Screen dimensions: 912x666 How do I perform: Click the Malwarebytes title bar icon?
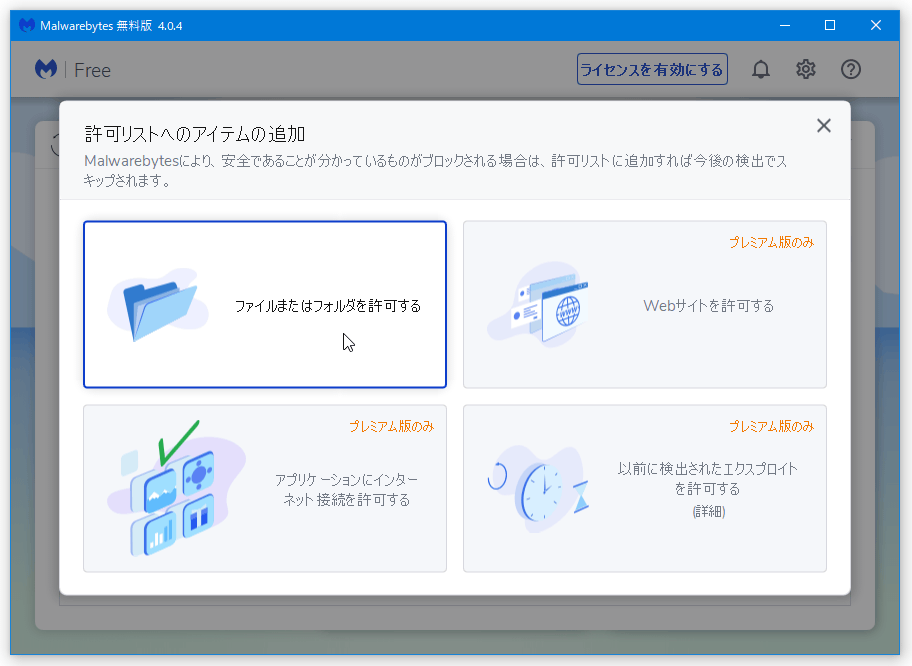coord(26,25)
